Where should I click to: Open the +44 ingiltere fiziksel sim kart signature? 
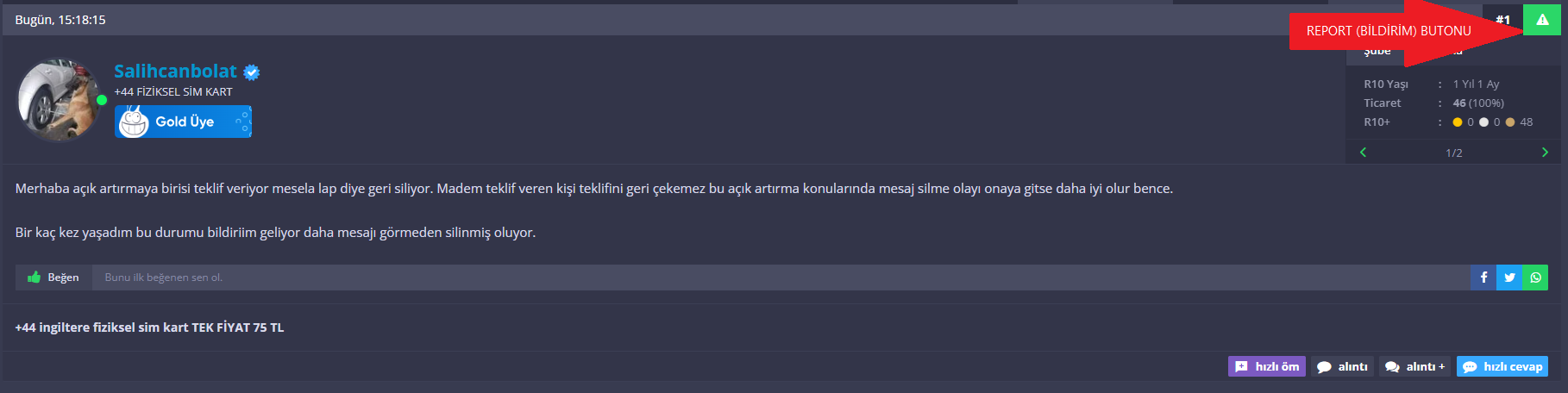149,327
